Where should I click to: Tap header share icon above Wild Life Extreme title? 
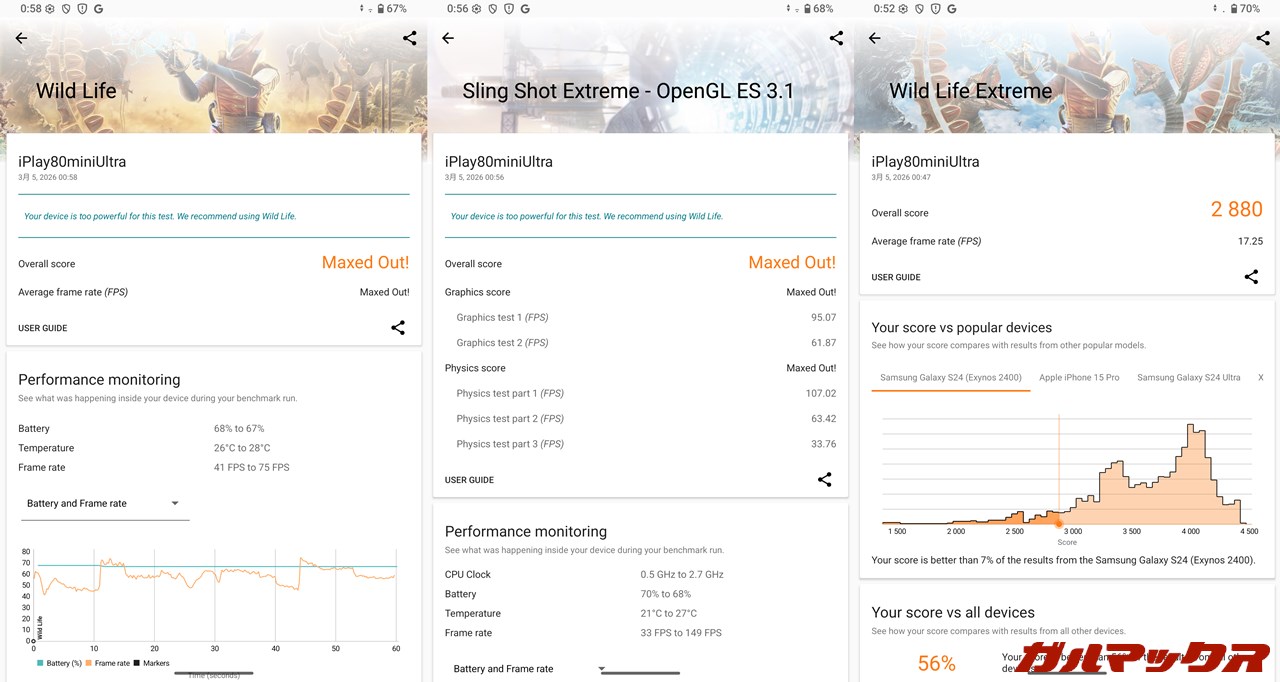(x=1262, y=39)
